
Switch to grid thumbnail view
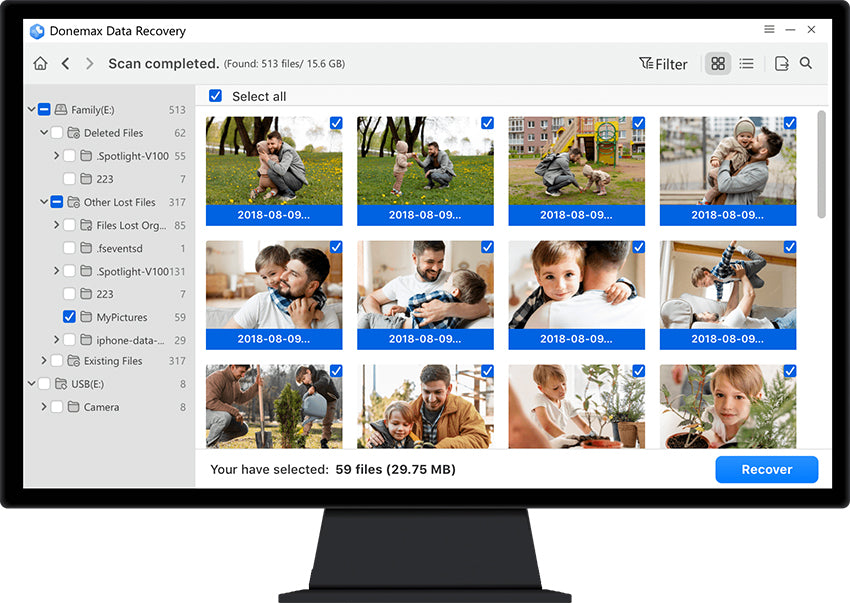pyautogui.click(x=718, y=63)
